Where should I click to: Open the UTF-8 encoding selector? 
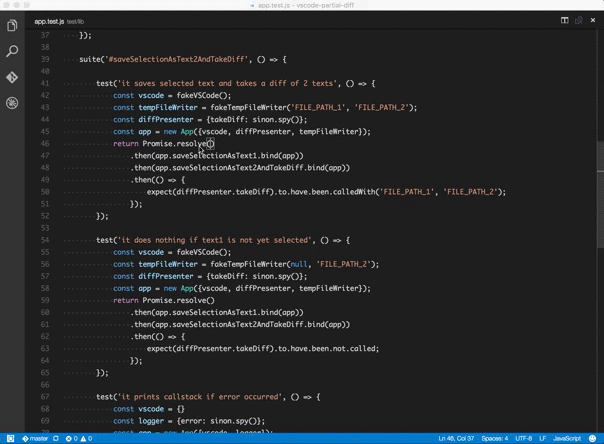click(523, 438)
